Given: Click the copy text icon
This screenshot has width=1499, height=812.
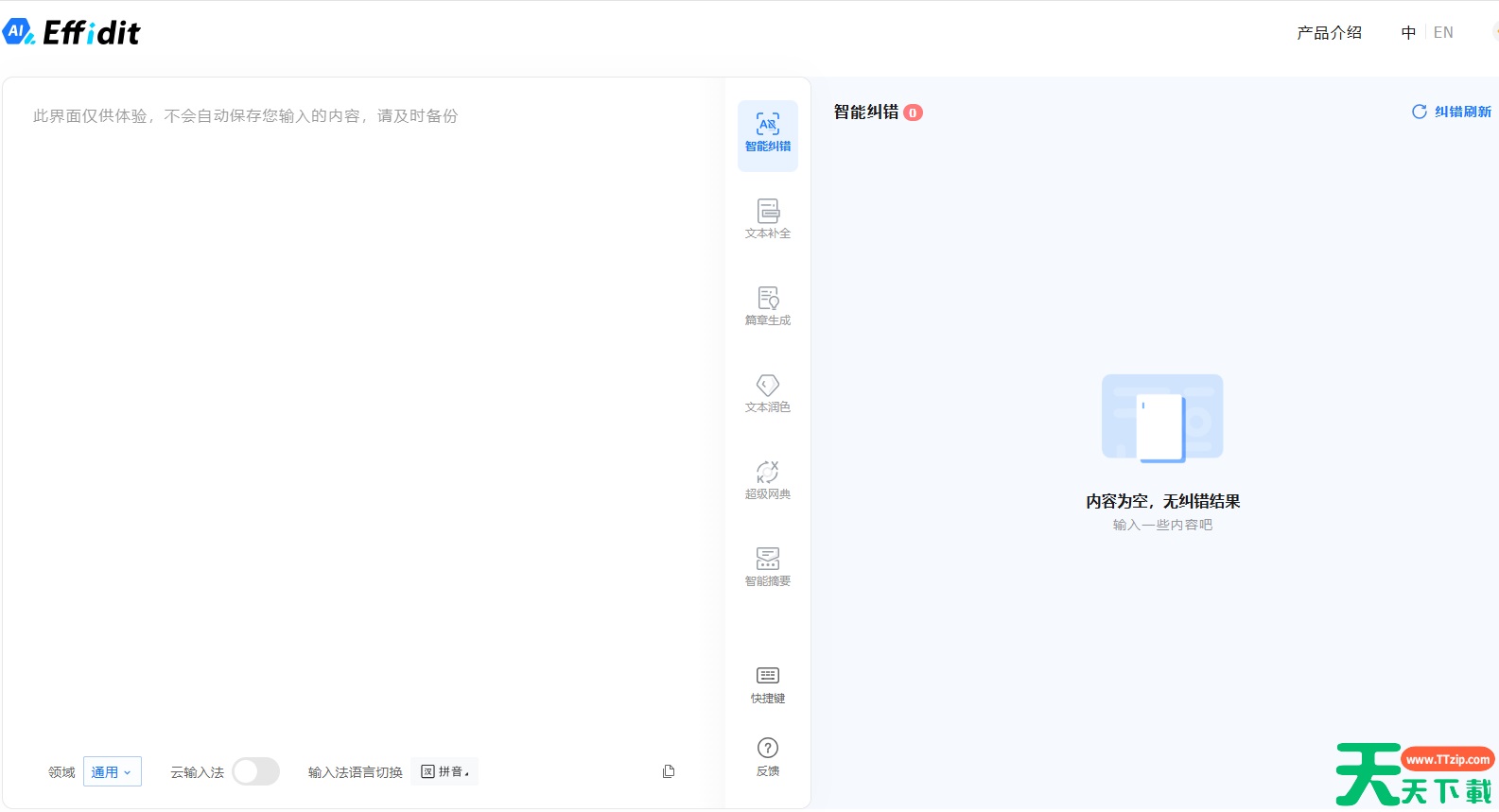Looking at the screenshot, I should click(669, 771).
